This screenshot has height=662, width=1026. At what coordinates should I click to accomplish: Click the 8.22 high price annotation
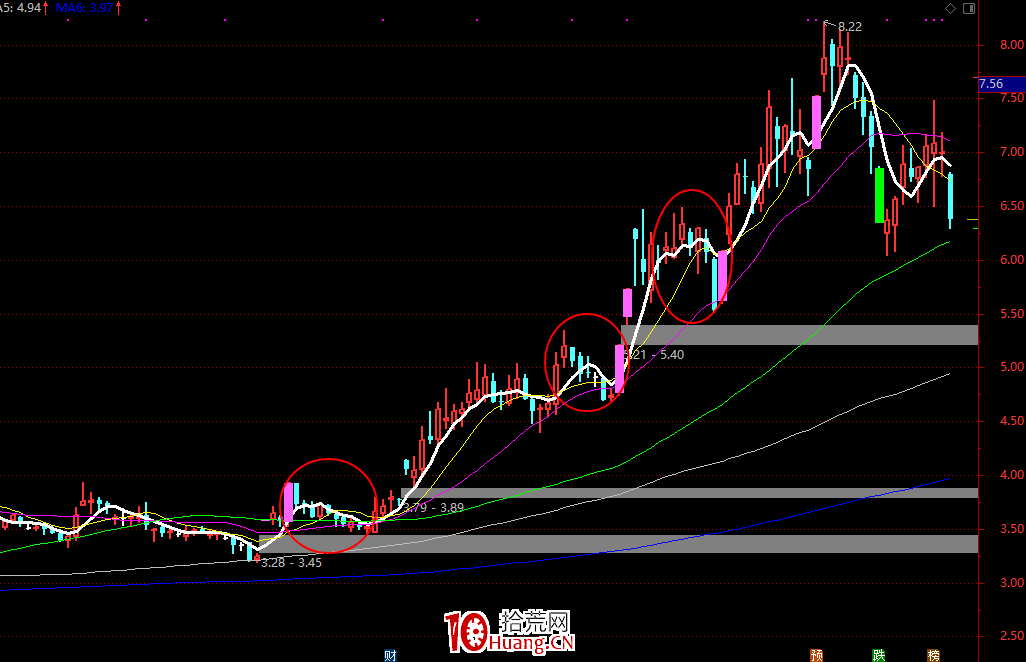pyautogui.click(x=849, y=27)
